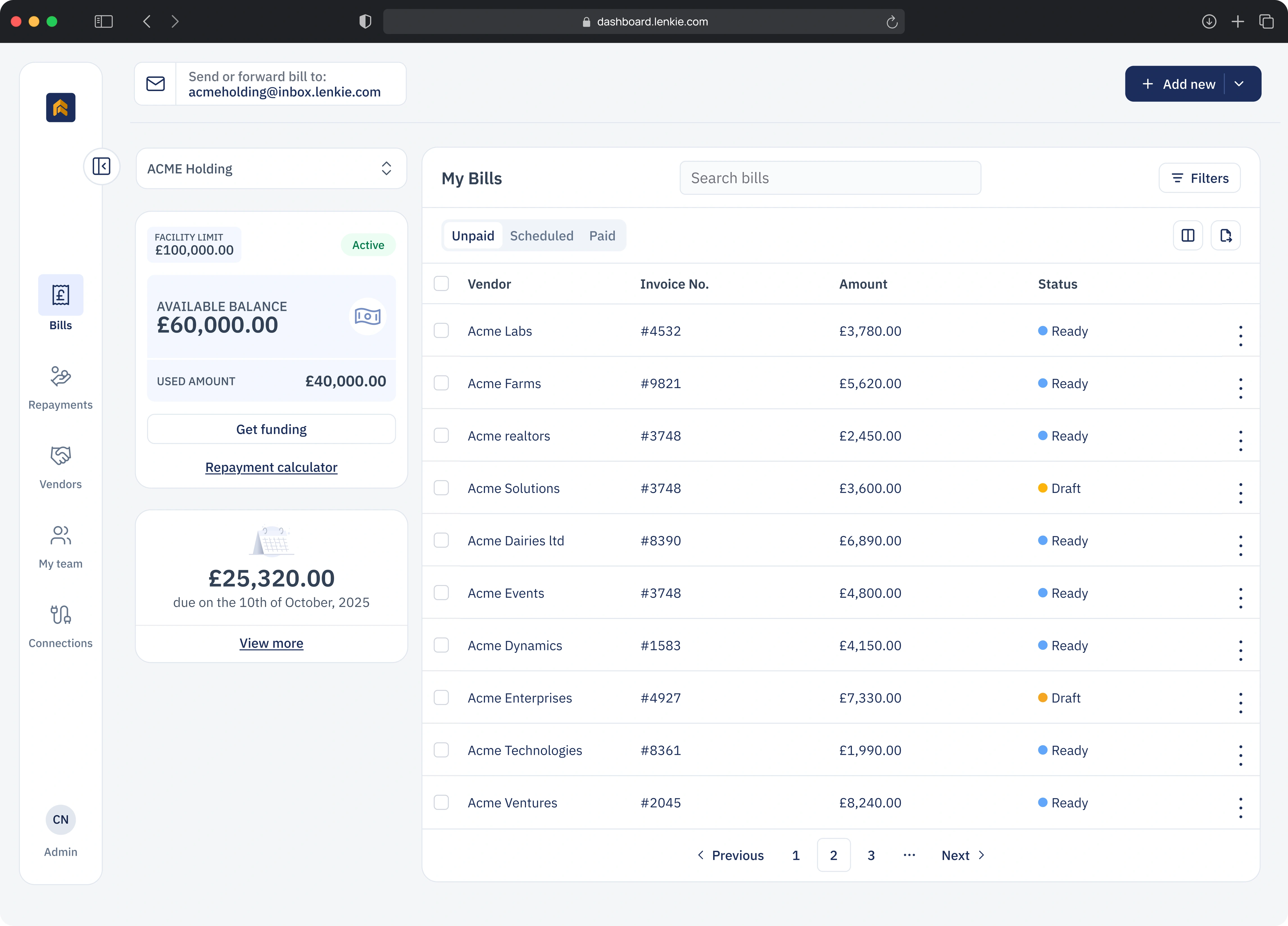Click the Search bills field

(x=830, y=178)
